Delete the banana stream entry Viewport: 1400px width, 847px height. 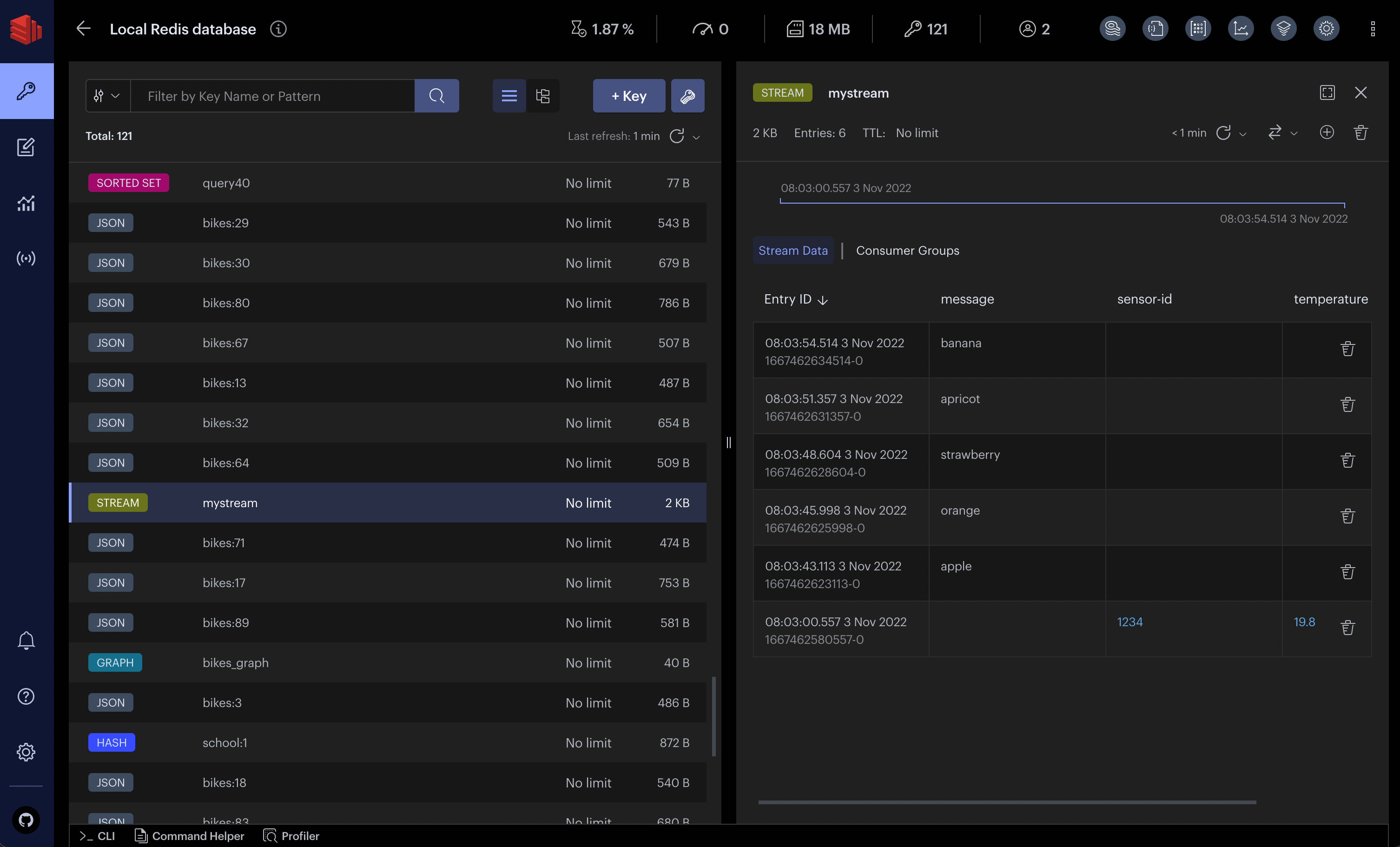(1347, 349)
